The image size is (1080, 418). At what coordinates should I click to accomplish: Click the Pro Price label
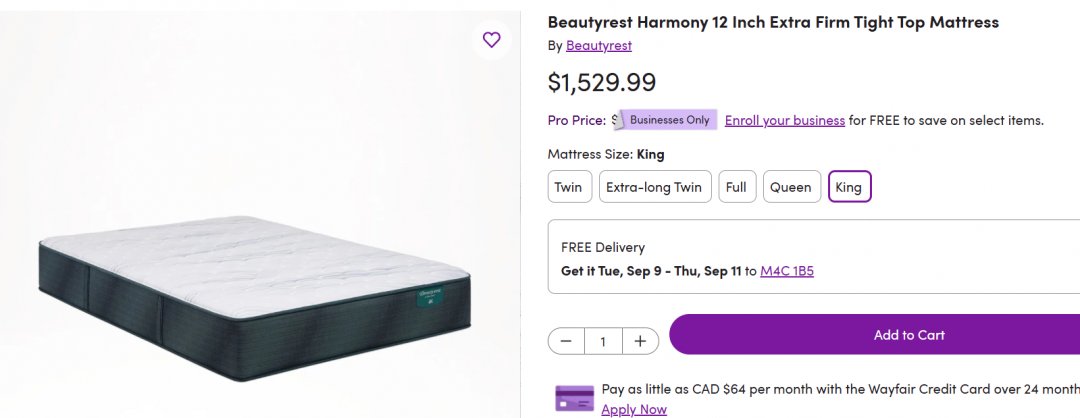576,120
